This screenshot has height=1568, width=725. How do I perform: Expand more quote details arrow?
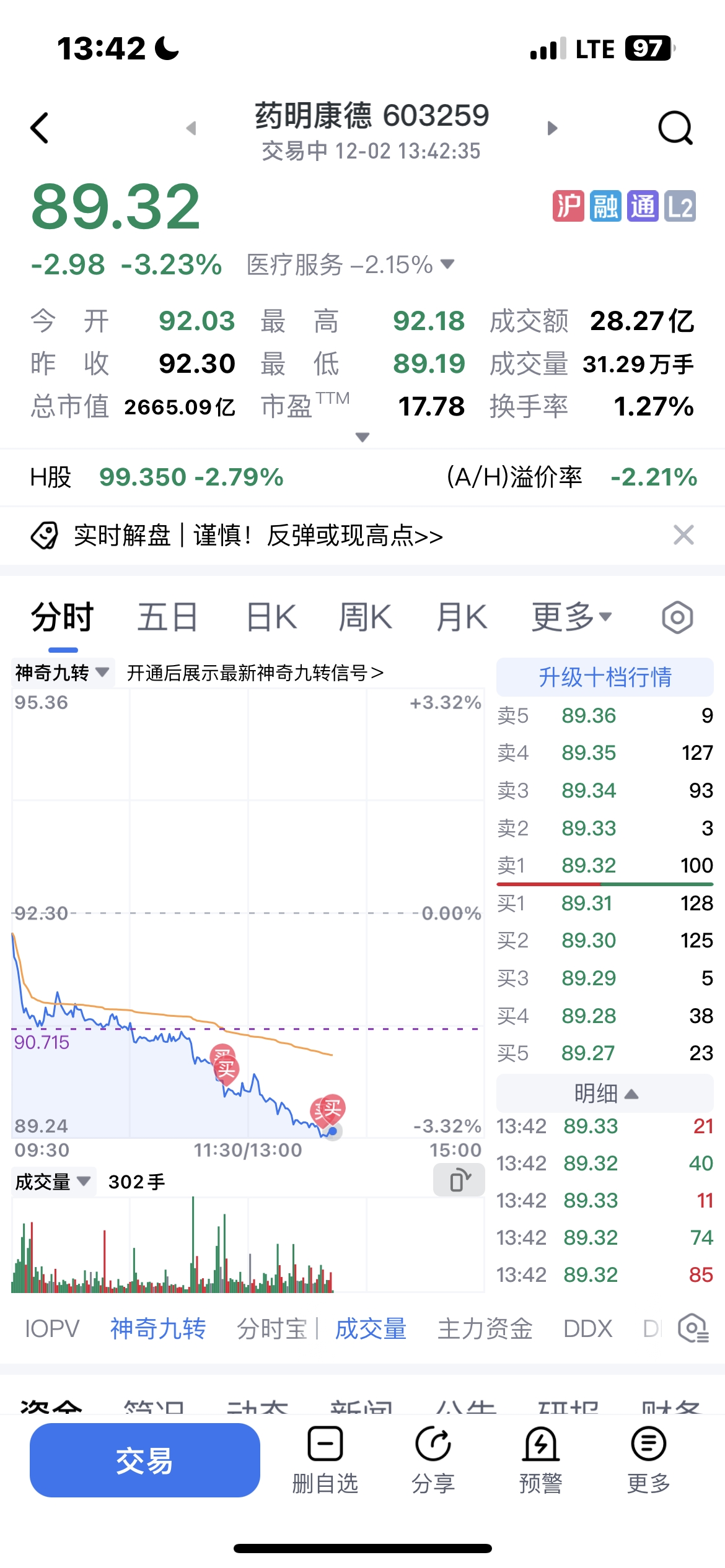pos(362,437)
